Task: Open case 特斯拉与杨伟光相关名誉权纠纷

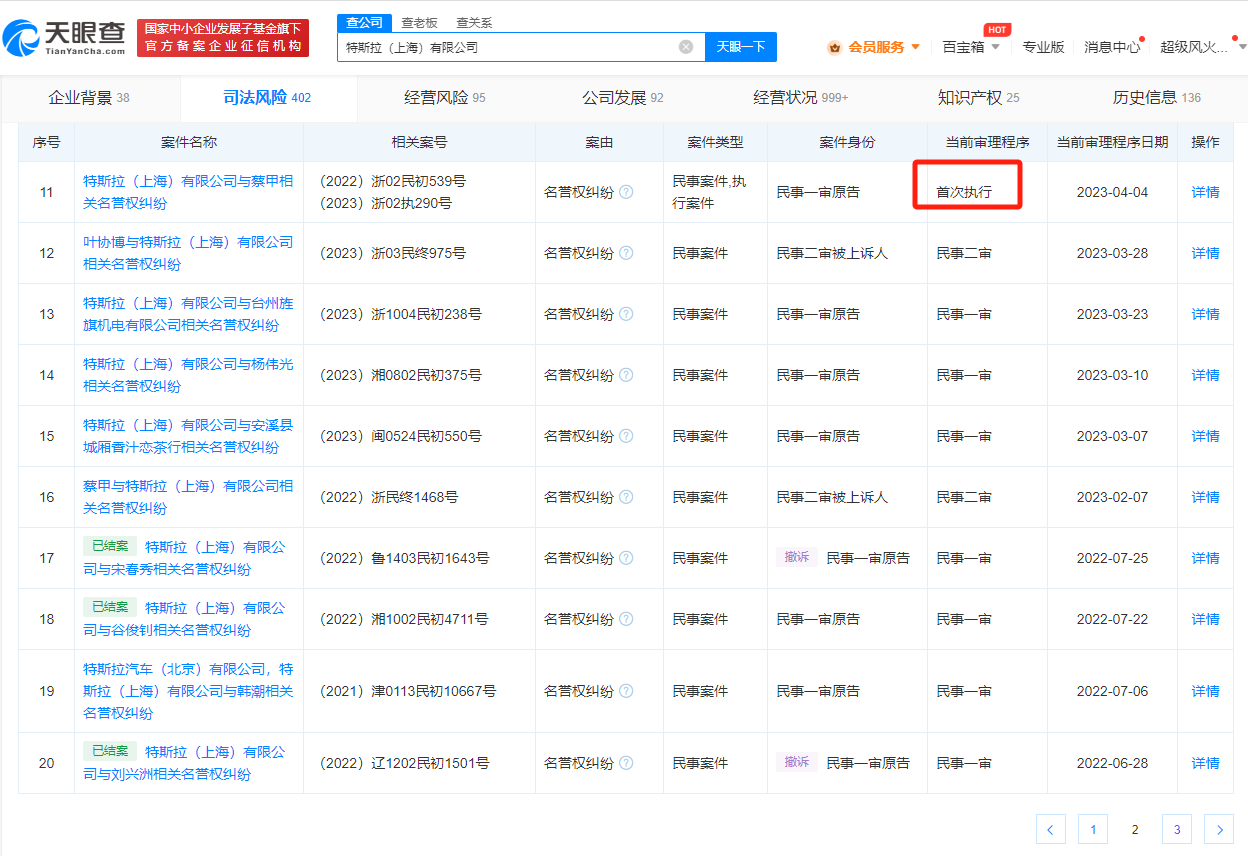Action: [x=188, y=375]
